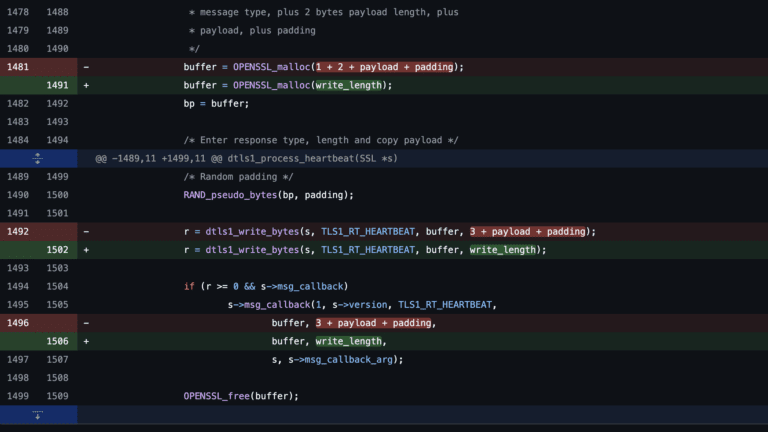Viewport: 768px width, 432px height.
Task: Select old line number 1481
Action: tap(19, 67)
